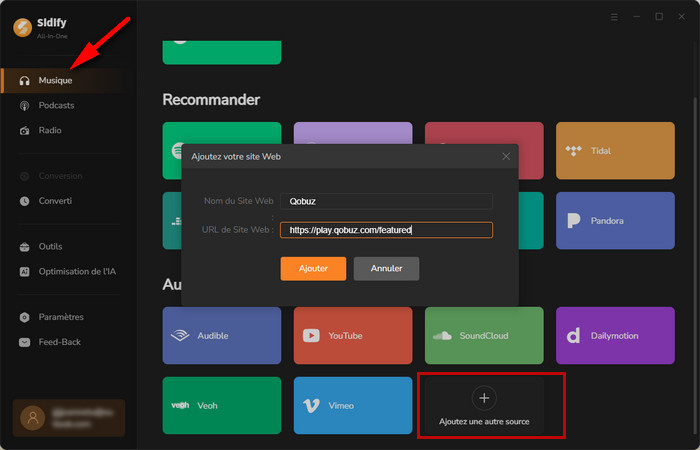Choose the YouTube source tile
700x450 pixels.
(353, 335)
